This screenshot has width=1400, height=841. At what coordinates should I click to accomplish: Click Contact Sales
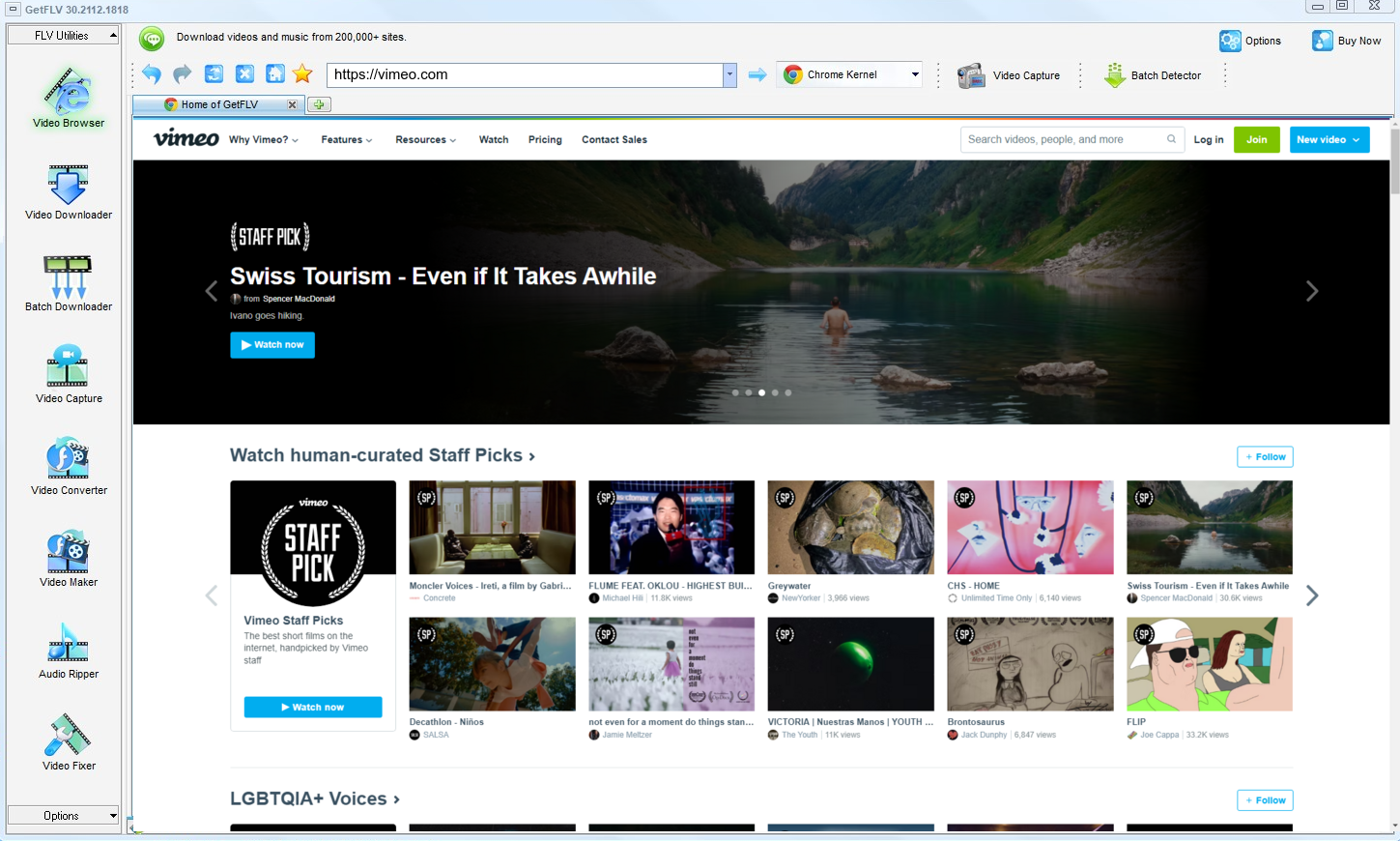614,139
